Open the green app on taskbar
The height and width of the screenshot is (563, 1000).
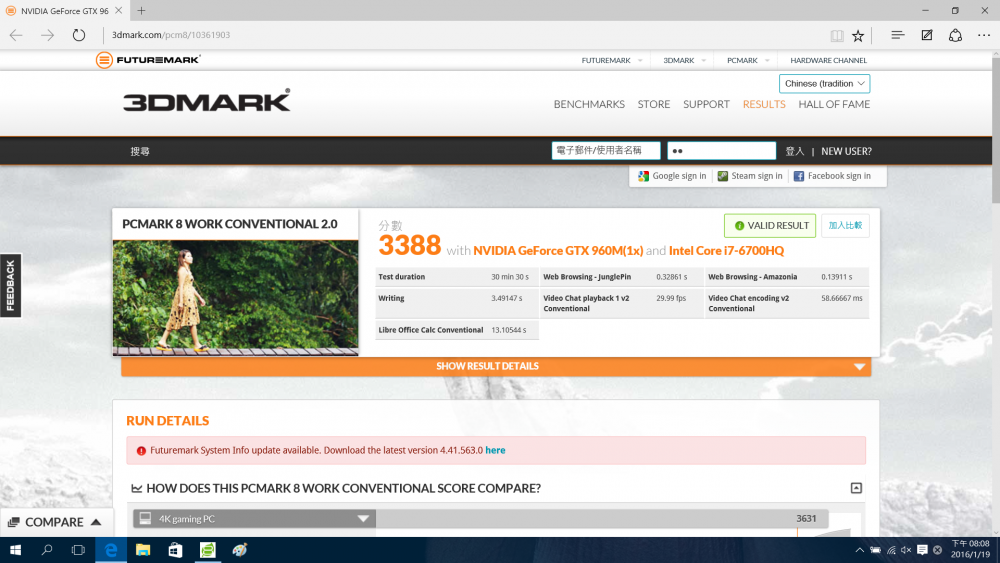(207, 550)
